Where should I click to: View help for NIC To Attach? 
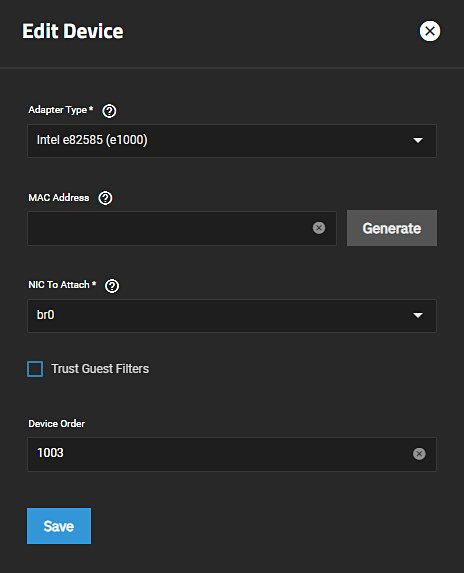[112, 286]
